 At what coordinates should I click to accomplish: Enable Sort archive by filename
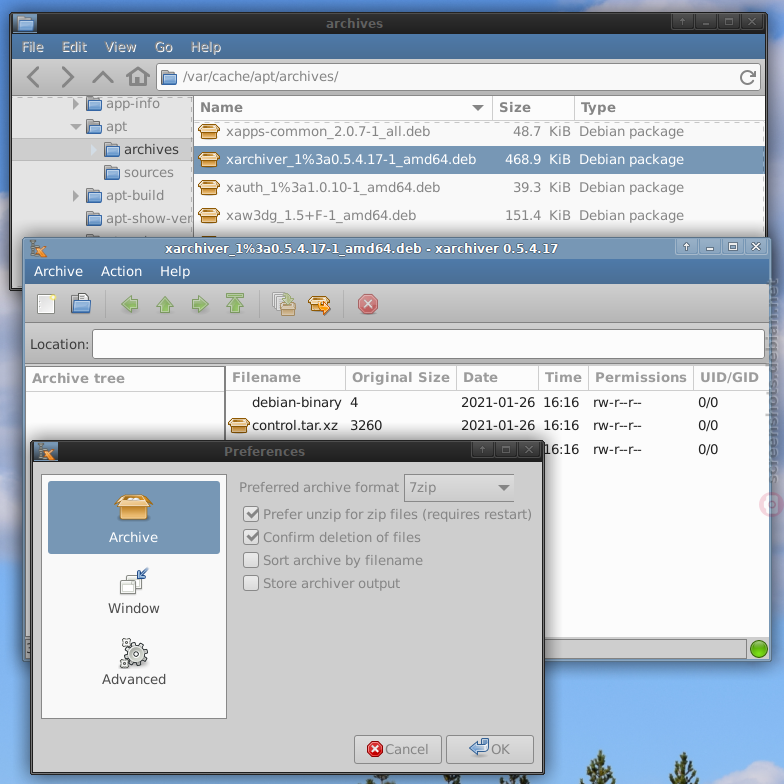[251, 560]
